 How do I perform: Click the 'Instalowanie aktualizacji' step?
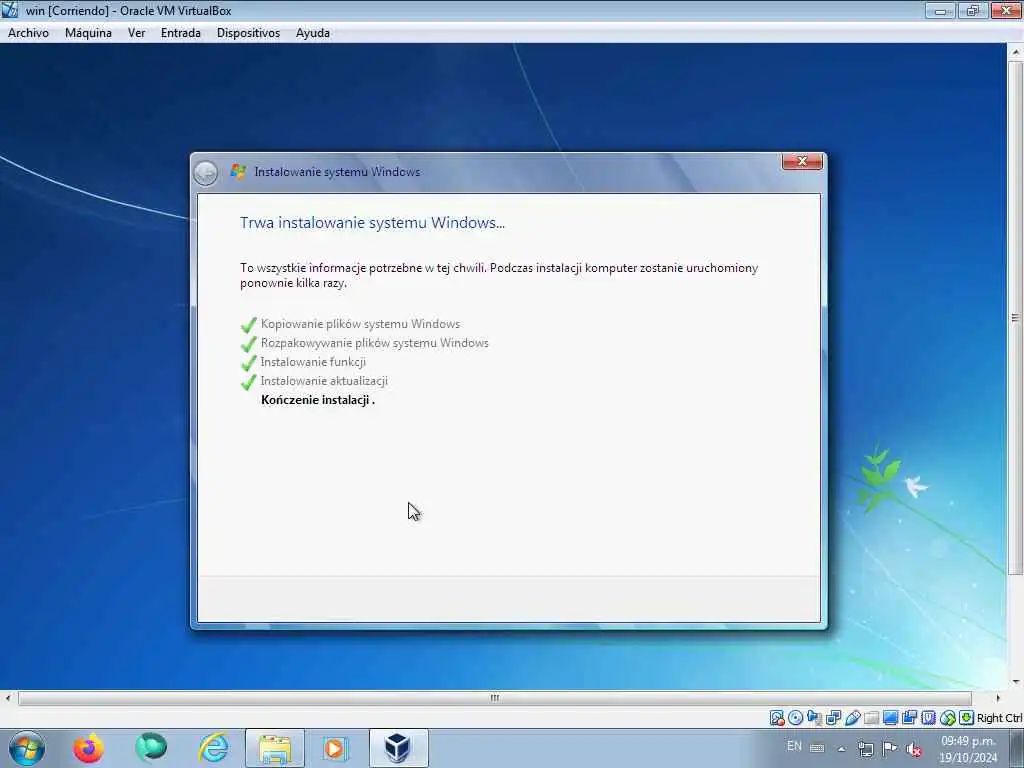pos(324,381)
